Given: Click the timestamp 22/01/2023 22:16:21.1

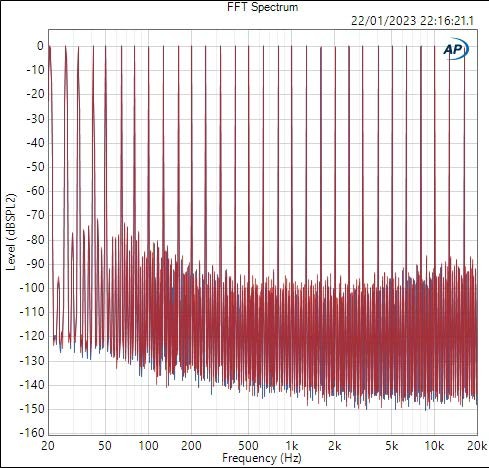Looking at the screenshot, I should pos(412,21).
